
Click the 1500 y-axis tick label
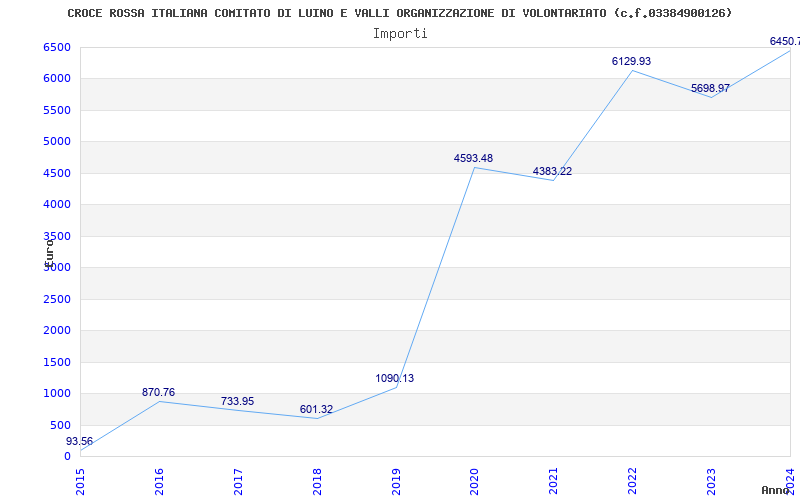[x=57, y=362]
